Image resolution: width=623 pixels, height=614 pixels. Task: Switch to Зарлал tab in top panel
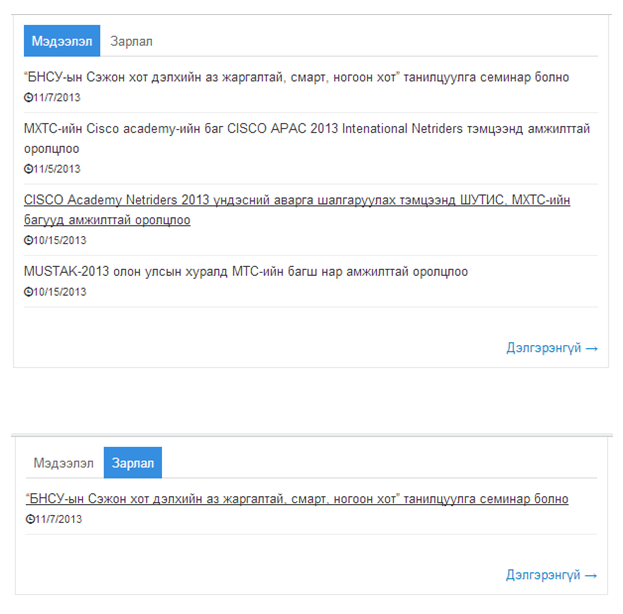131,41
